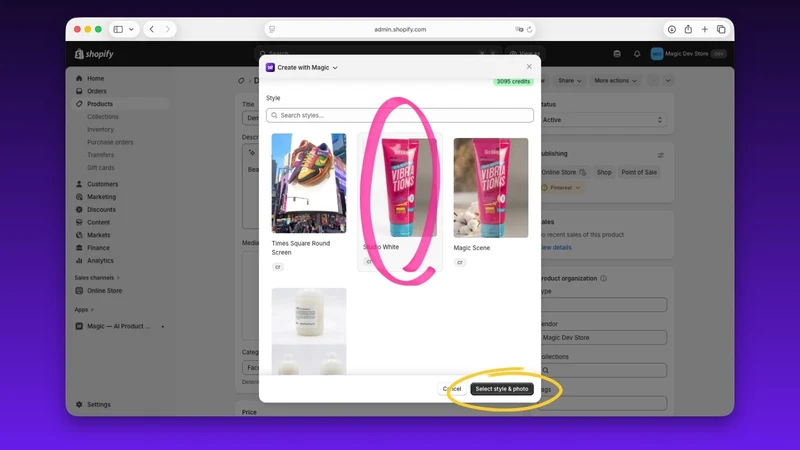Click the Vendor Magic Dev Store field
Screen dimensions: 800x450
(x=603, y=338)
